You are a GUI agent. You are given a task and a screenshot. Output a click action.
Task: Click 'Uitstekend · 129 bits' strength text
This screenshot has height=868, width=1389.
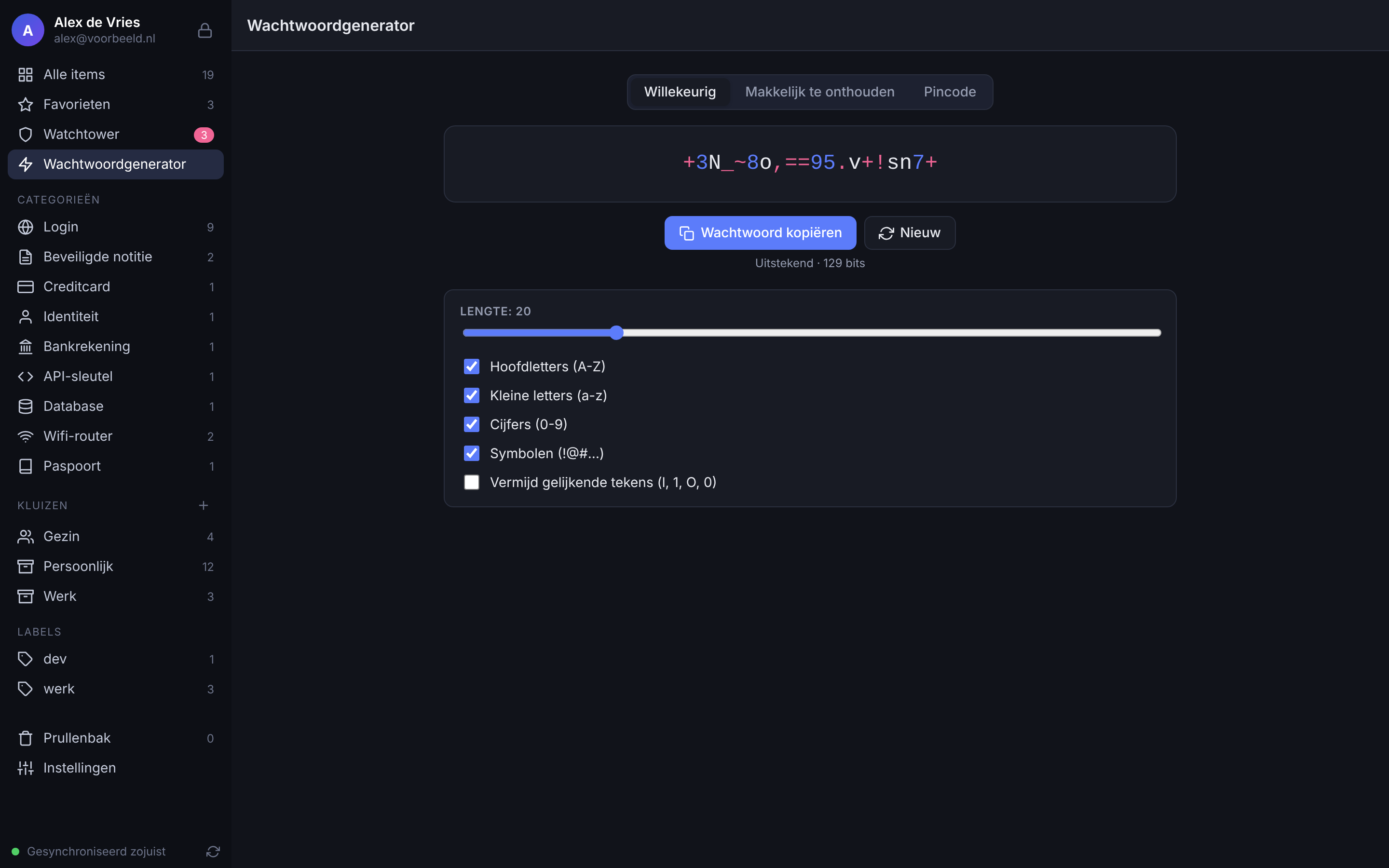click(810, 263)
